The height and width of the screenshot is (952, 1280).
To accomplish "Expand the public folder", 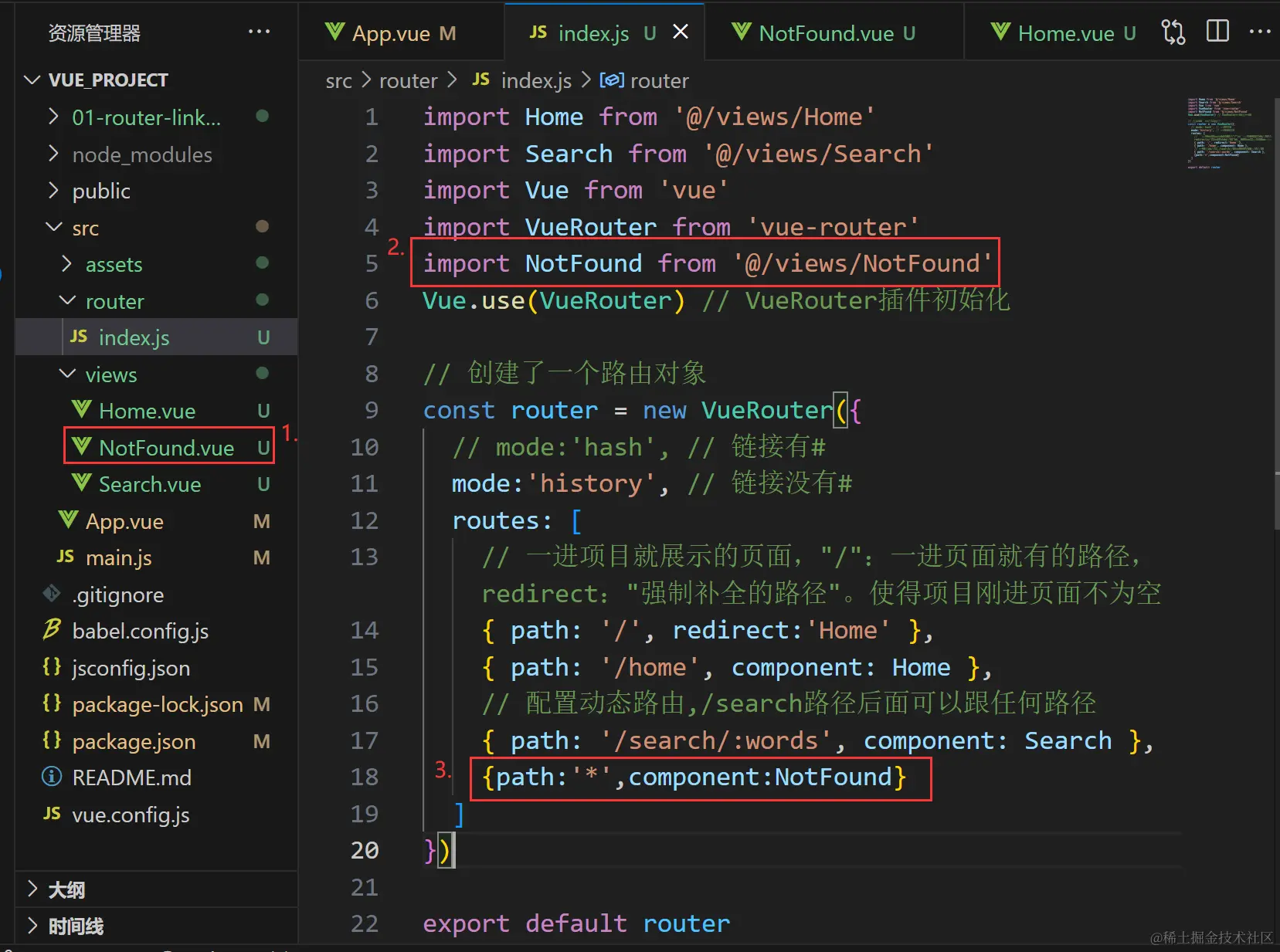I will [x=53, y=190].
